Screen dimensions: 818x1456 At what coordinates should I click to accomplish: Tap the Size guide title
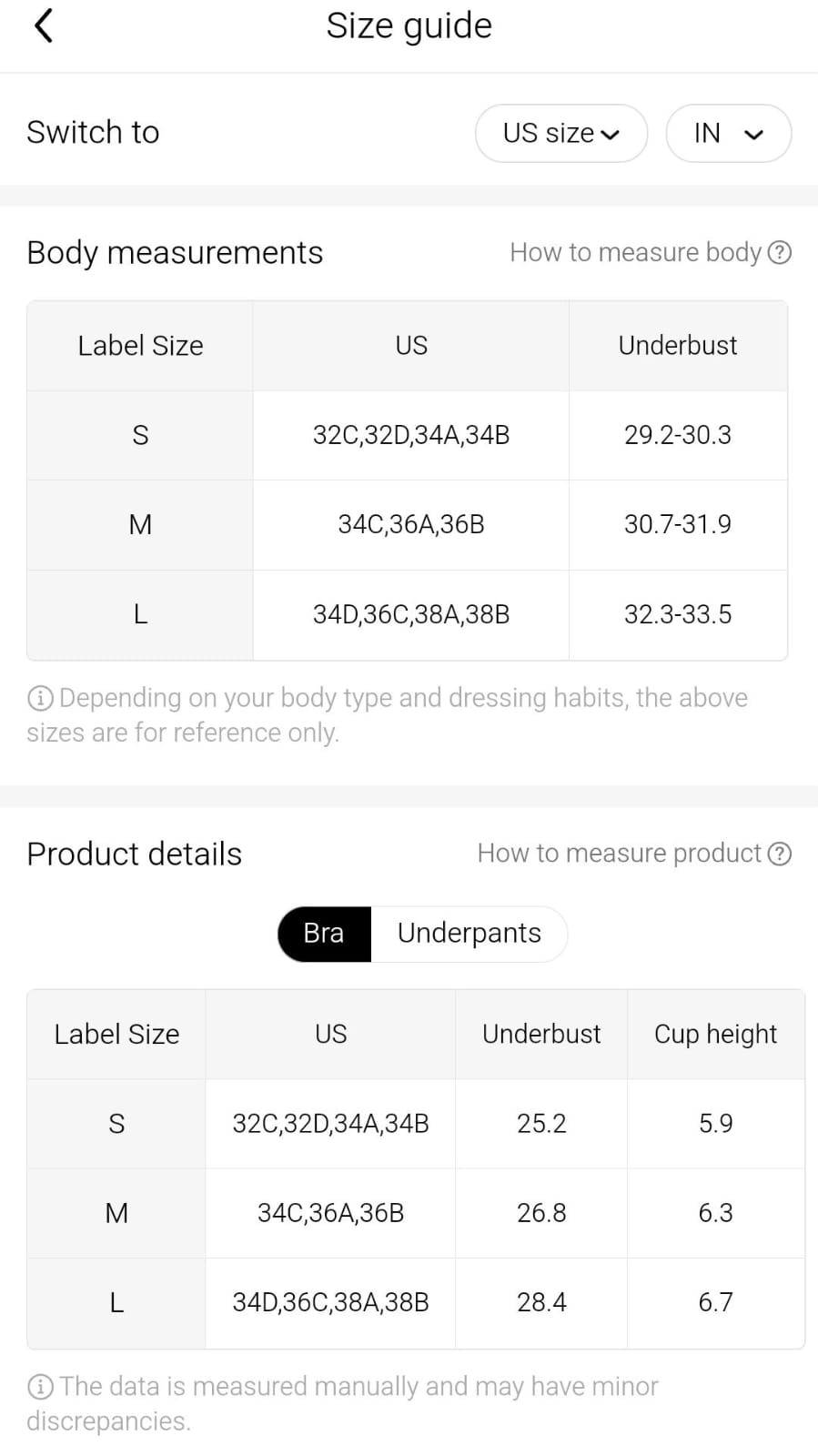pyautogui.click(x=409, y=25)
